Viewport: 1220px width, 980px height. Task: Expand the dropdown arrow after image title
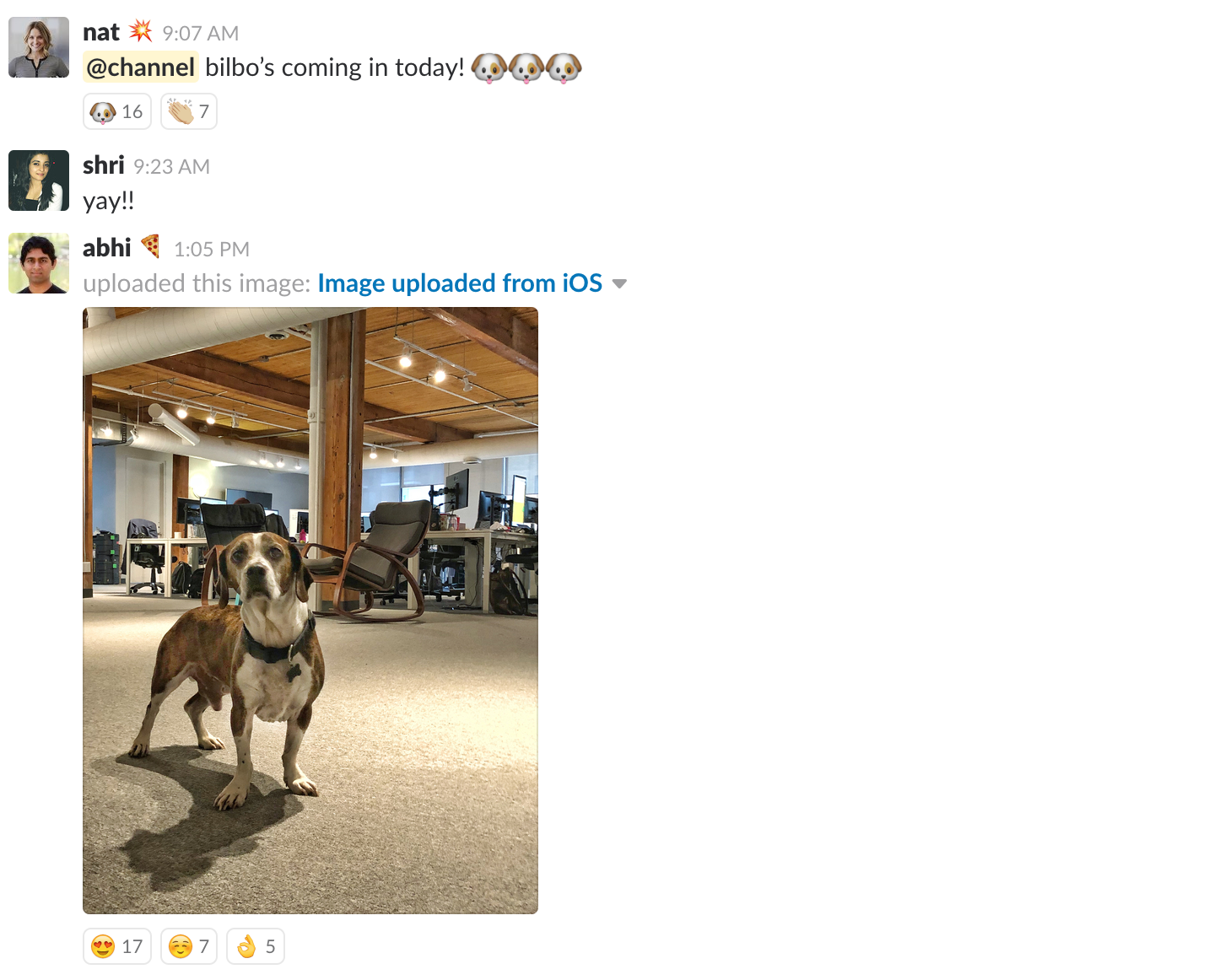pos(619,284)
